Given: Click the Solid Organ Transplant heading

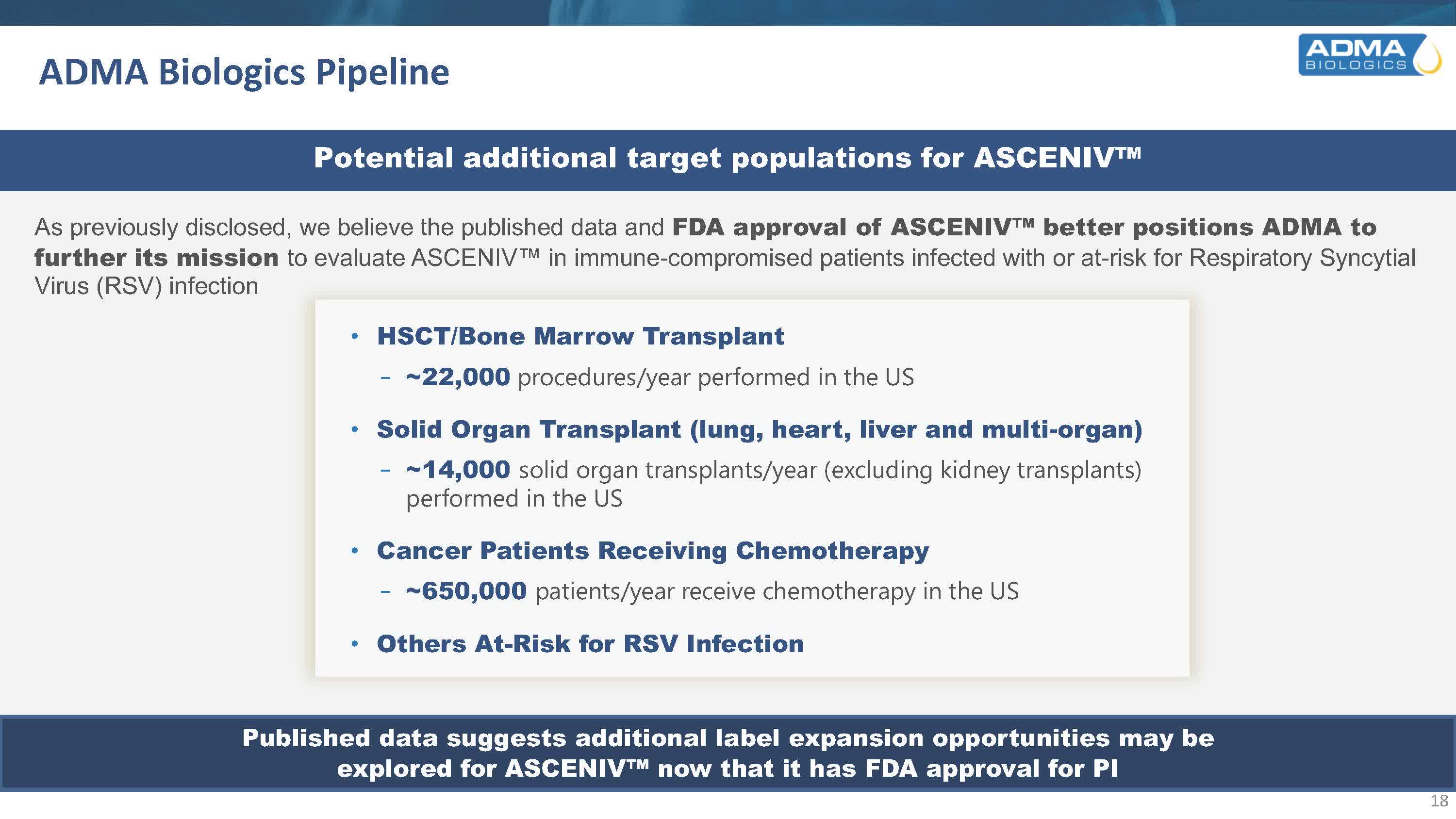Looking at the screenshot, I should [x=760, y=429].
